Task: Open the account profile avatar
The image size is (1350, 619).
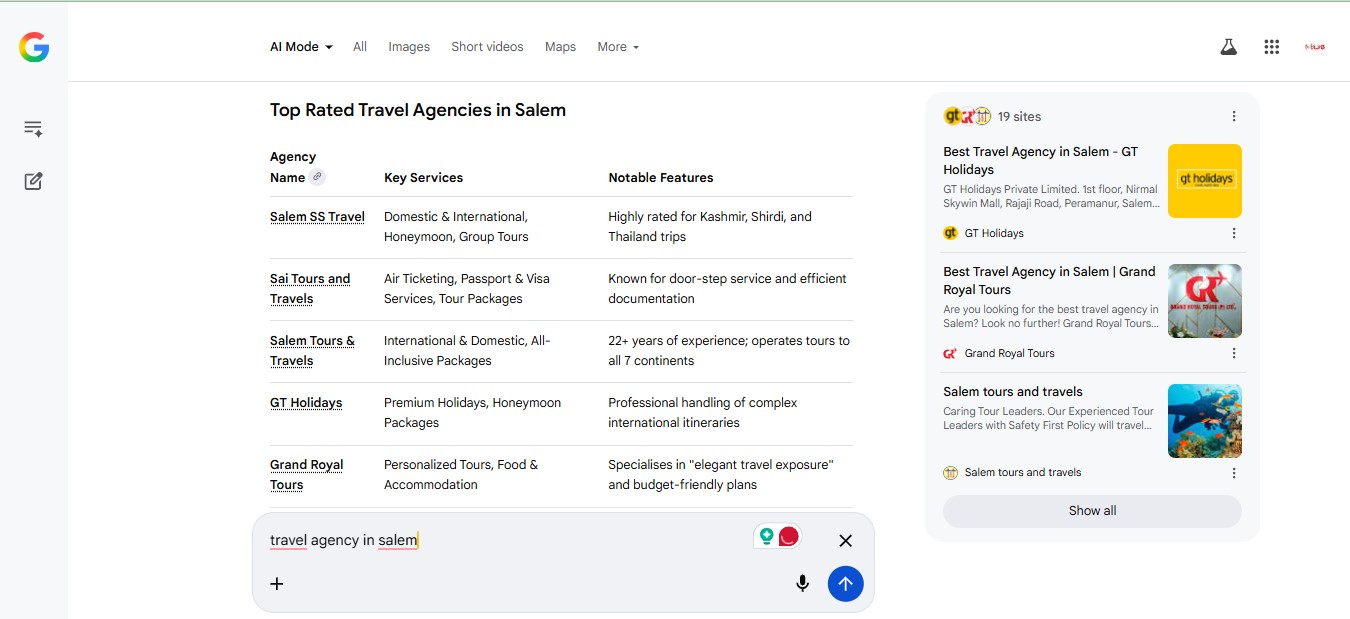Action: point(1315,47)
